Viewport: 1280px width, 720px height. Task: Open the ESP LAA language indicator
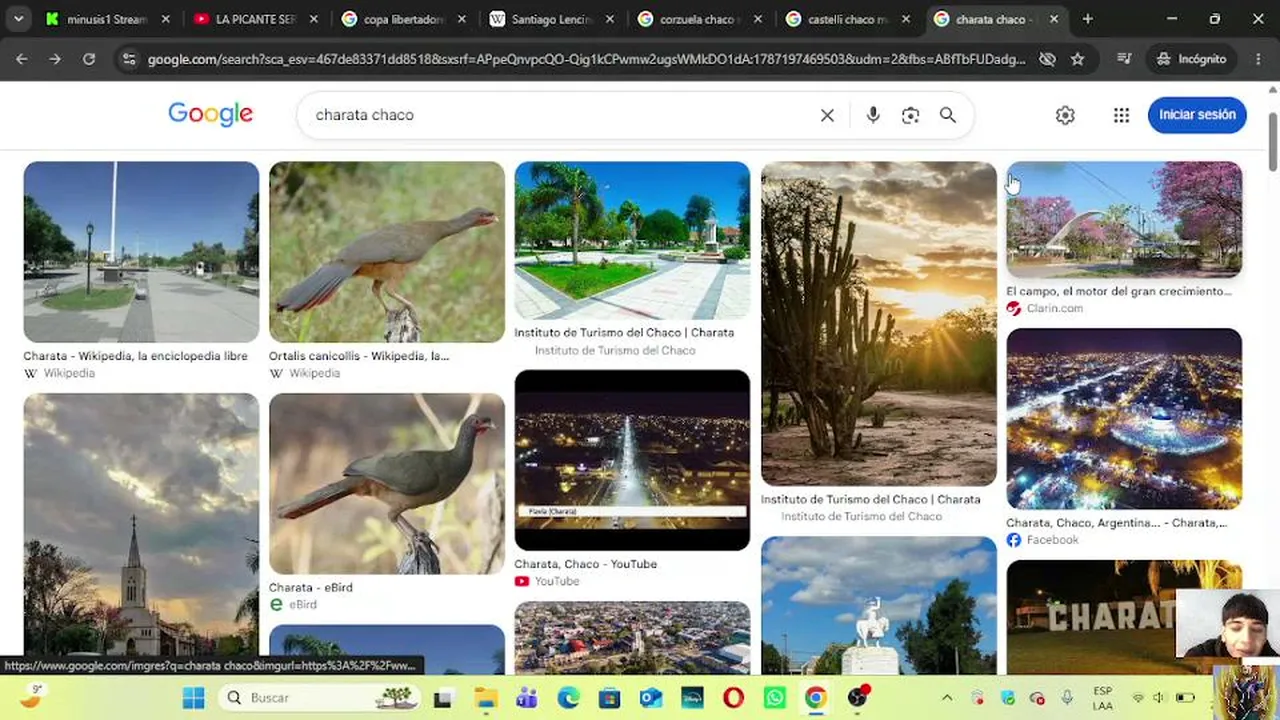tap(1103, 698)
